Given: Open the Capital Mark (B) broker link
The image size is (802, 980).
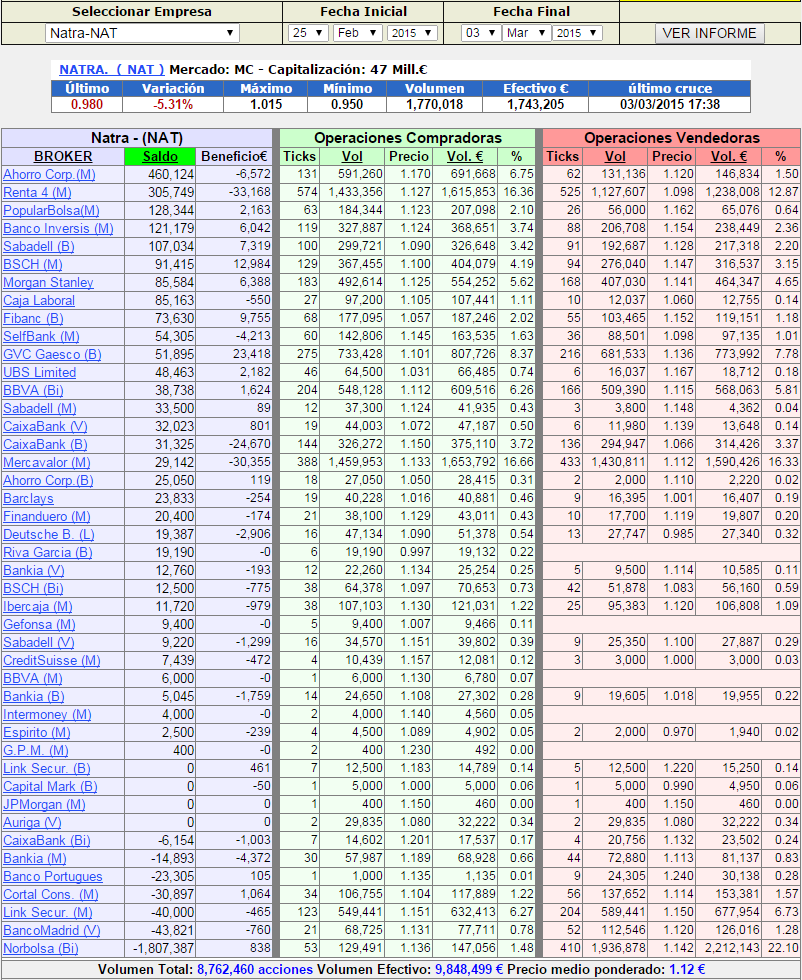Looking at the screenshot, I should tap(50, 787).
